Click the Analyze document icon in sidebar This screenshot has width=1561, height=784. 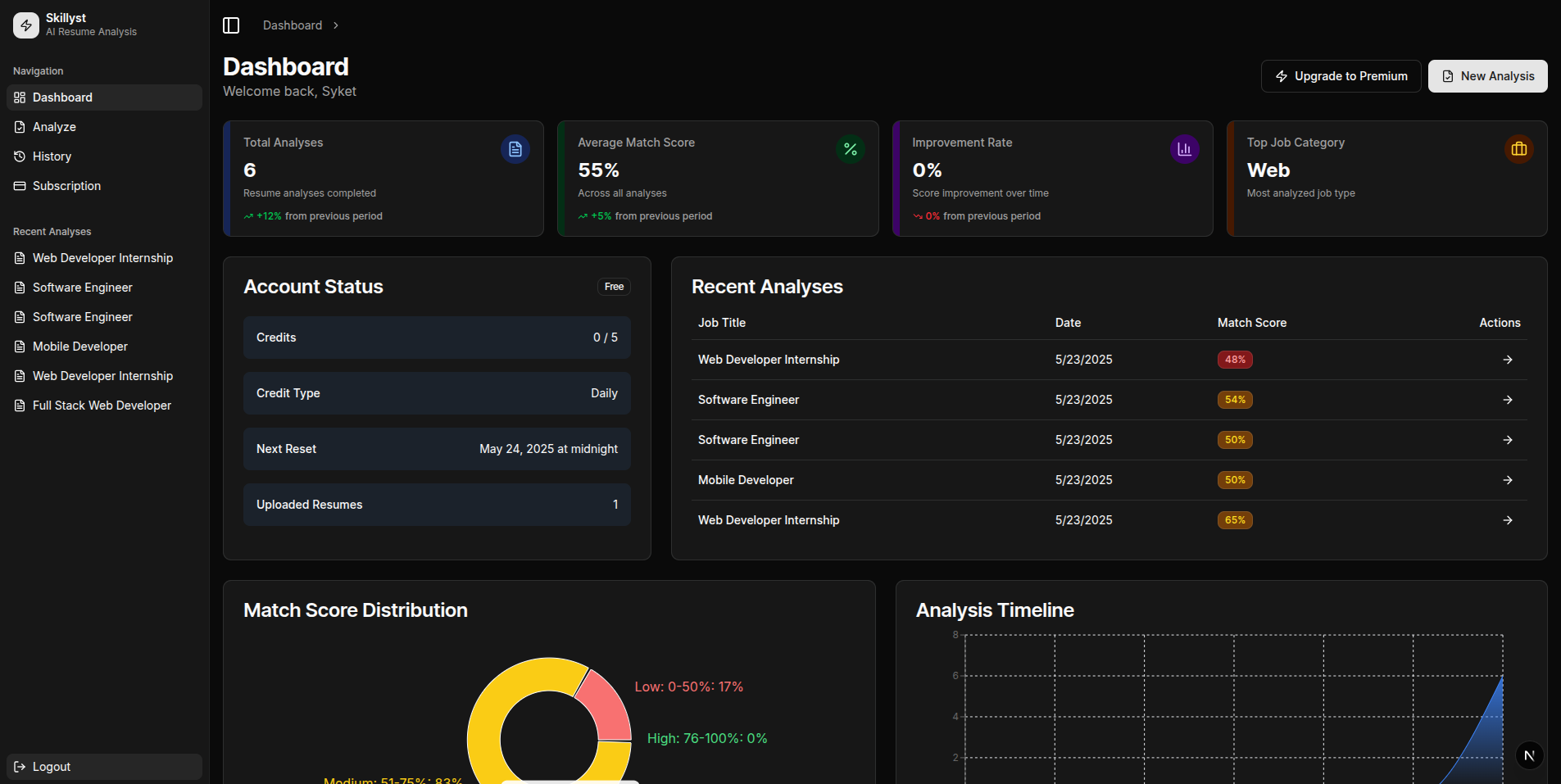[x=19, y=126]
